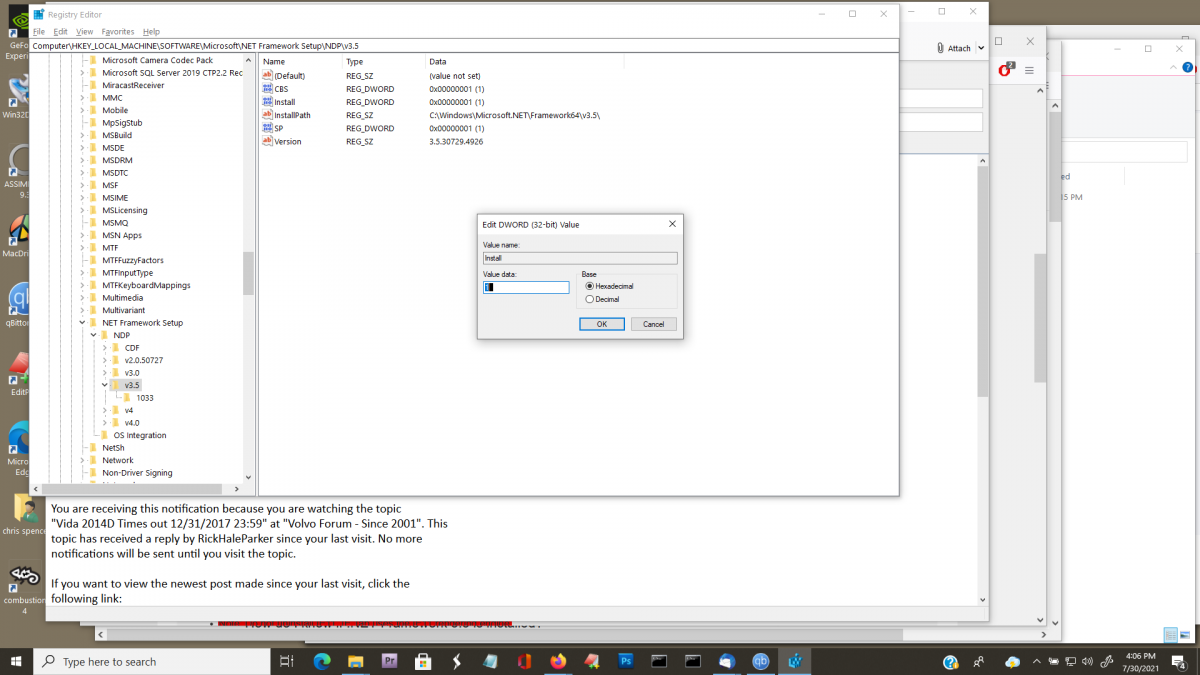Click Cancel in the Edit DWORD dialog

click(x=655, y=323)
